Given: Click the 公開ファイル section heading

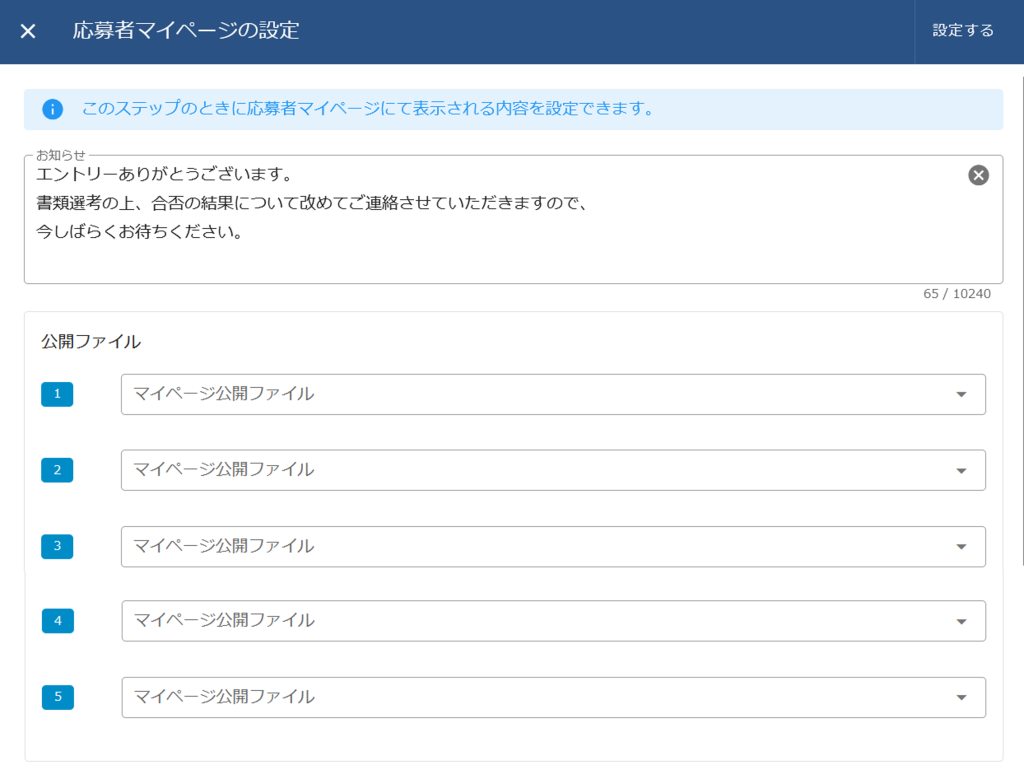Looking at the screenshot, I should click(91, 342).
